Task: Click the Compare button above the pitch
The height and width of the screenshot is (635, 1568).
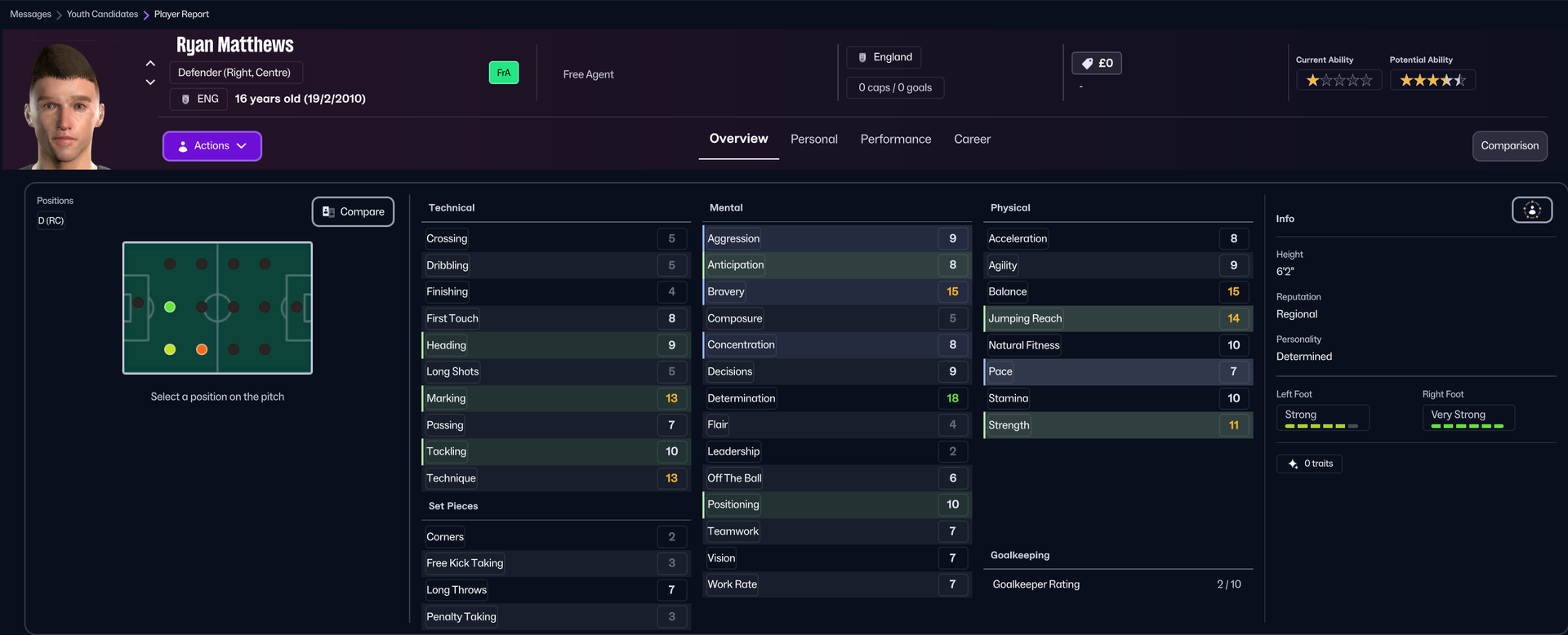Action: [353, 211]
